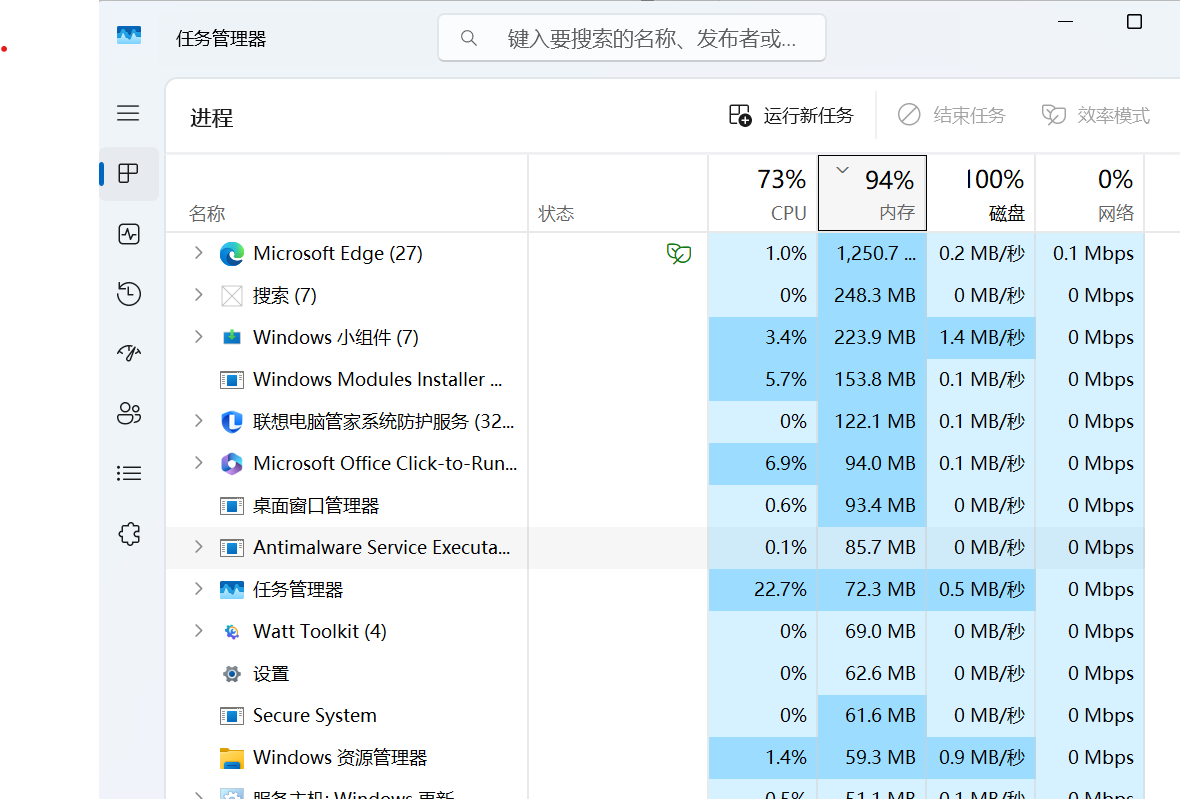The image size is (1180, 799).
Task: Sort by the CPU column header
Action: (763, 194)
